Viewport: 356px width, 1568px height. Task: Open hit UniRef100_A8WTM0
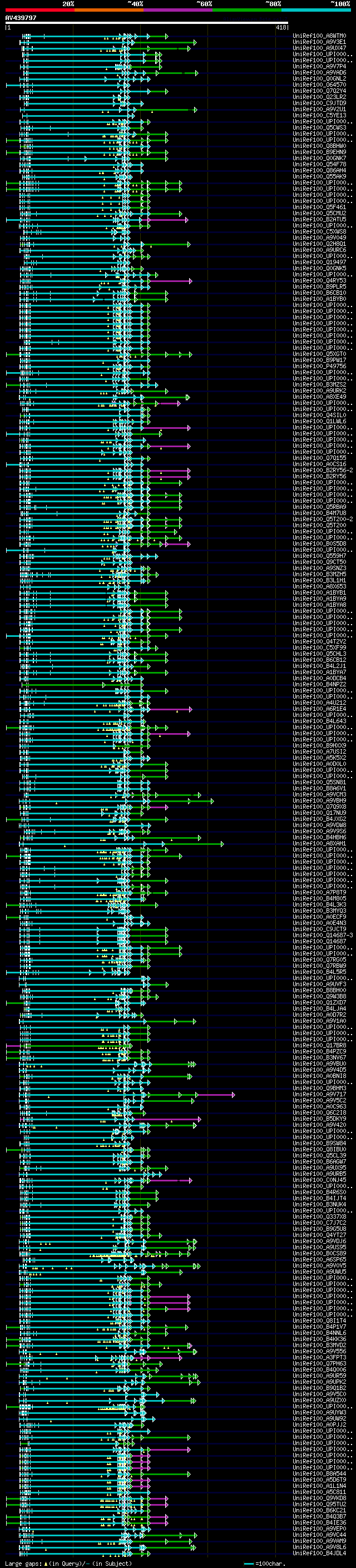319,36
